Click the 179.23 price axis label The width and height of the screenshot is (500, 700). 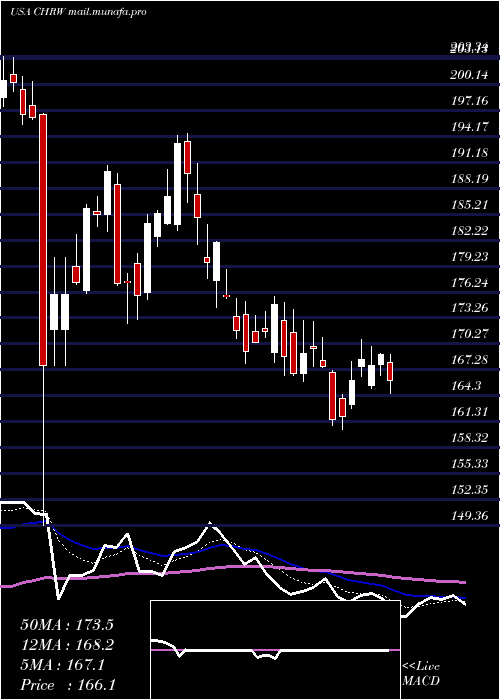[x=469, y=257]
